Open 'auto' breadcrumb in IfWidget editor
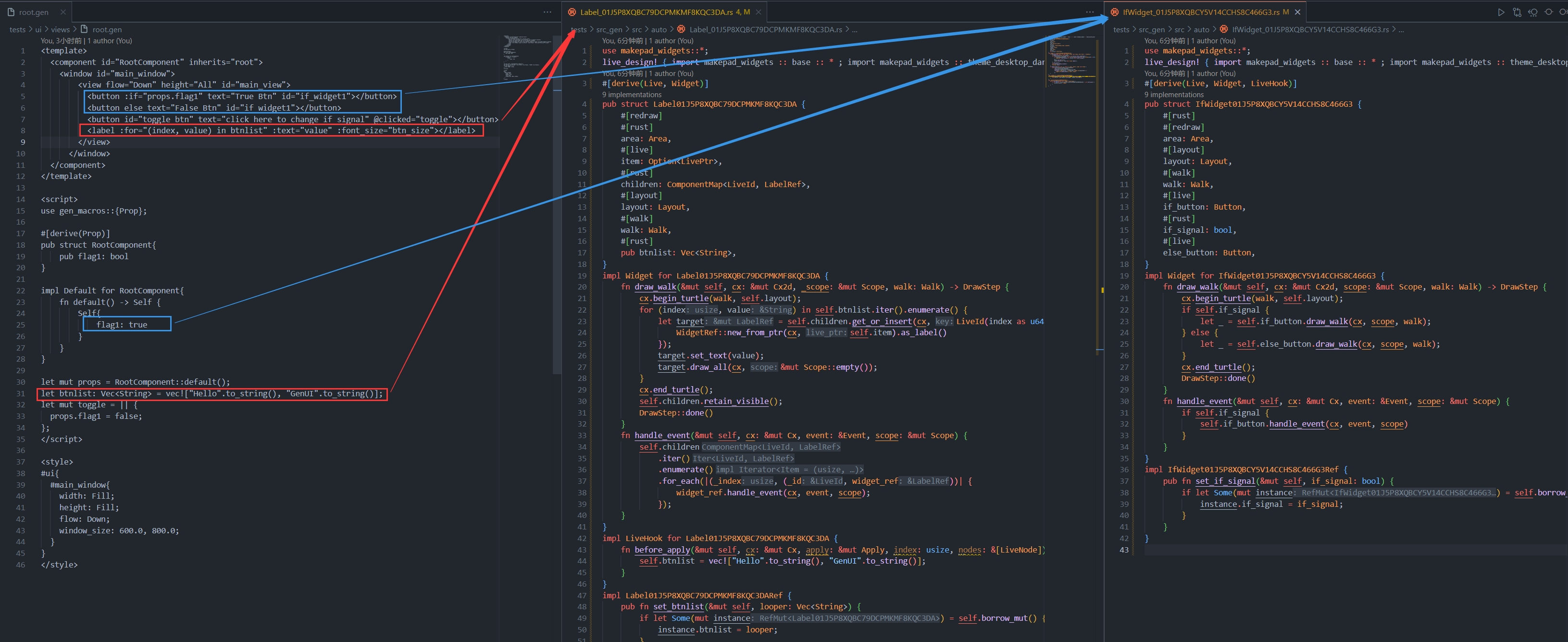 point(1202,29)
